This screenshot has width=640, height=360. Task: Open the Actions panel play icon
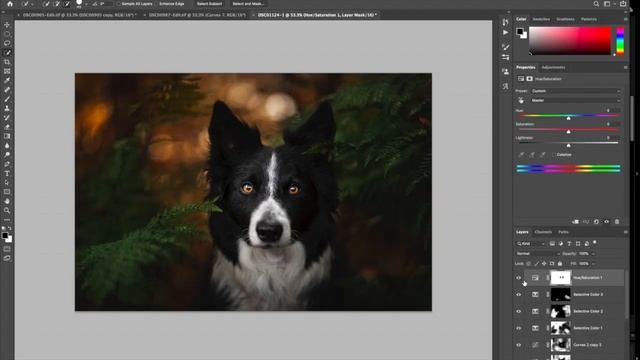click(506, 33)
